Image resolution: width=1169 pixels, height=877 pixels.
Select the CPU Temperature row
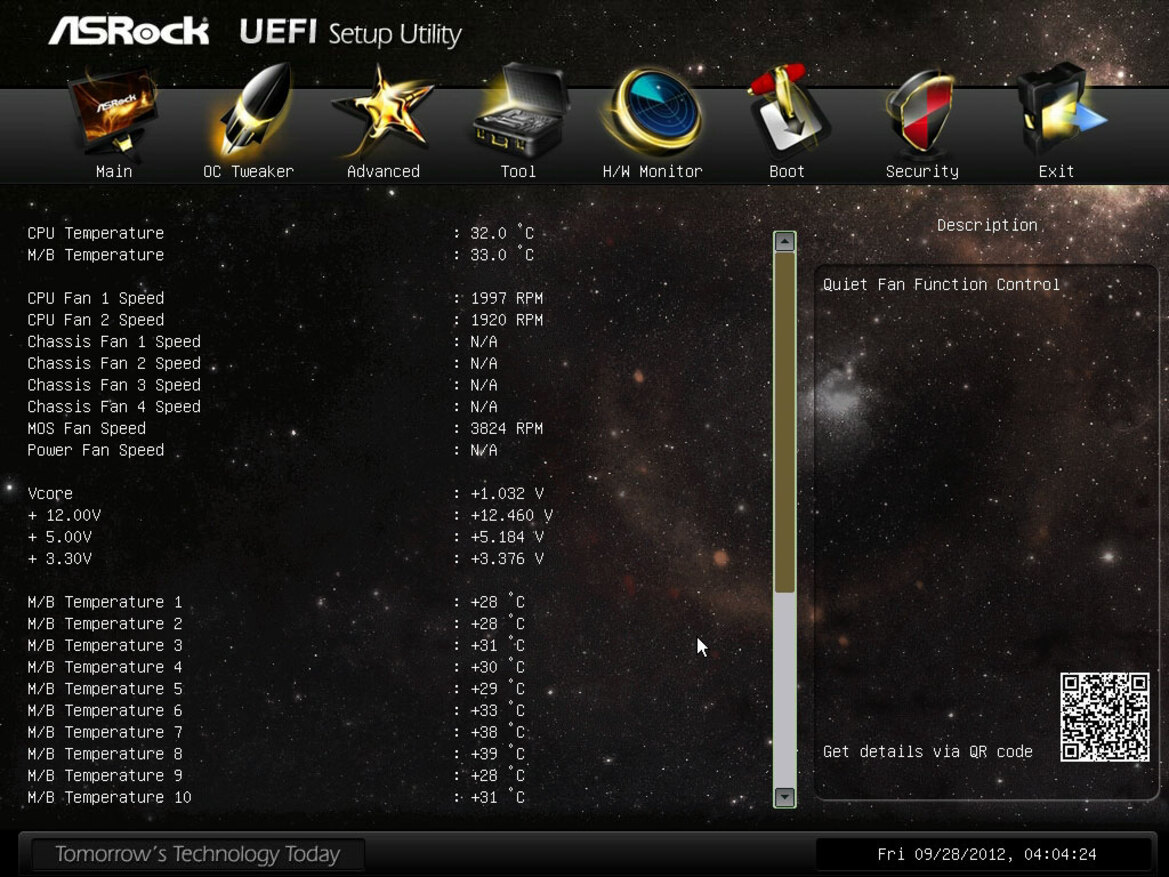[x=281, y=233]
